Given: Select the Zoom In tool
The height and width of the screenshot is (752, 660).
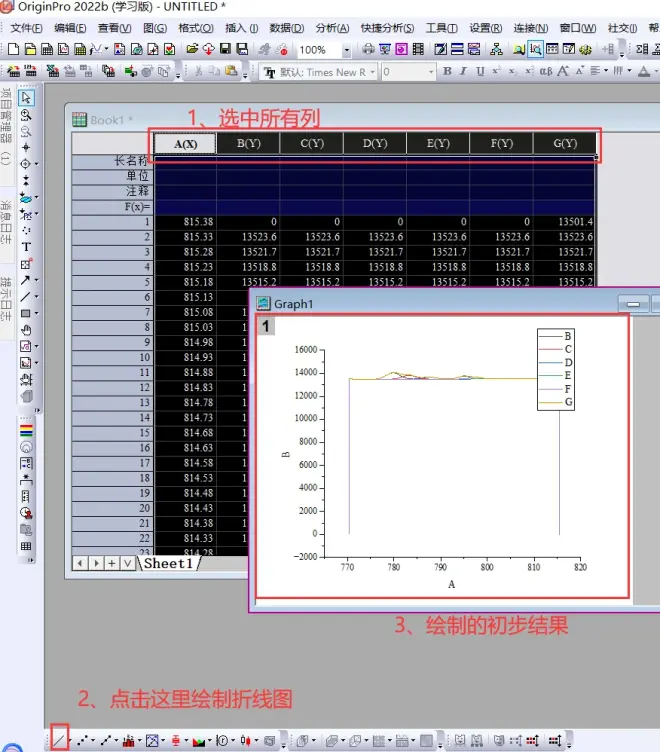Looking at the screenshot, I should [x=26, y=114].
